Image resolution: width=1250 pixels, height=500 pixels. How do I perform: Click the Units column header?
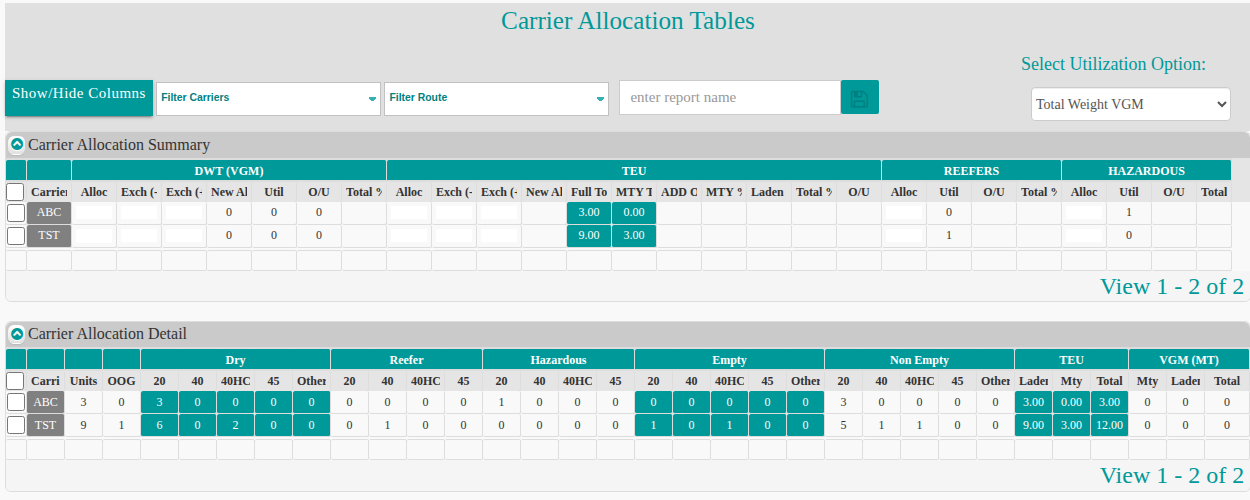click(x=84, y=381)
